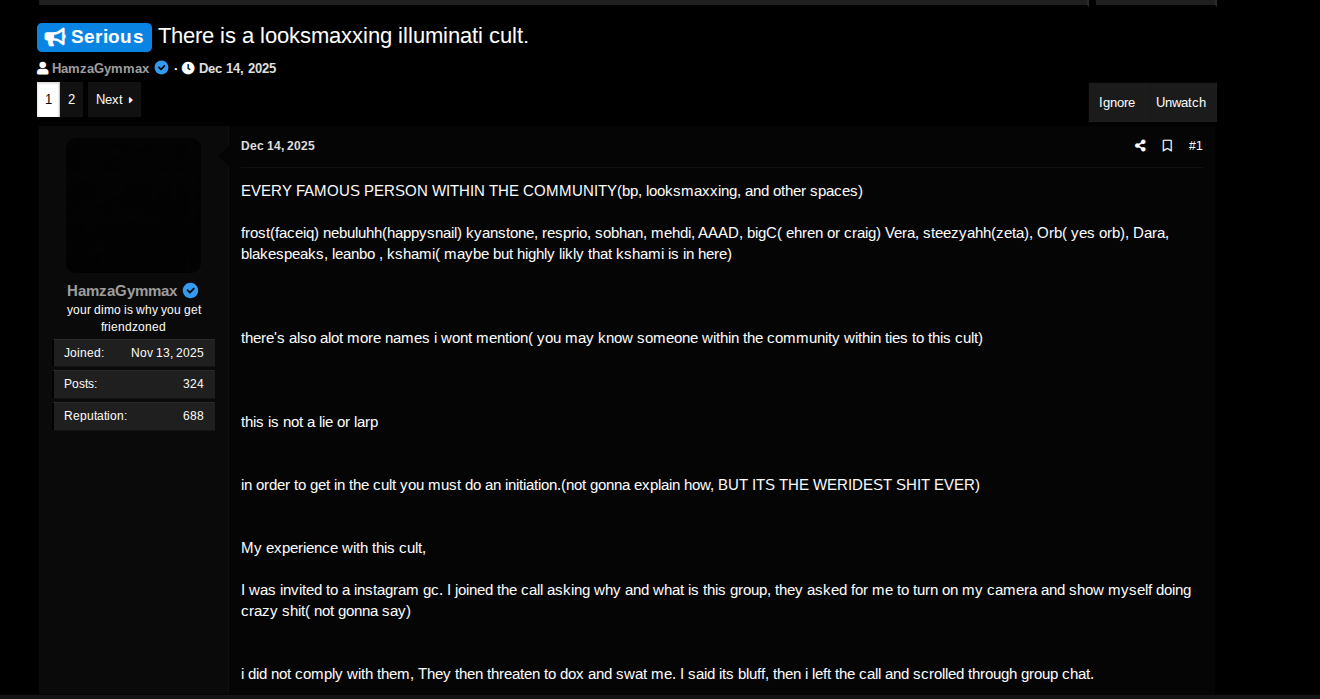Click HamzaGymmax author link under thread title
Screen dimensions: 1320x699
(100, 68)
